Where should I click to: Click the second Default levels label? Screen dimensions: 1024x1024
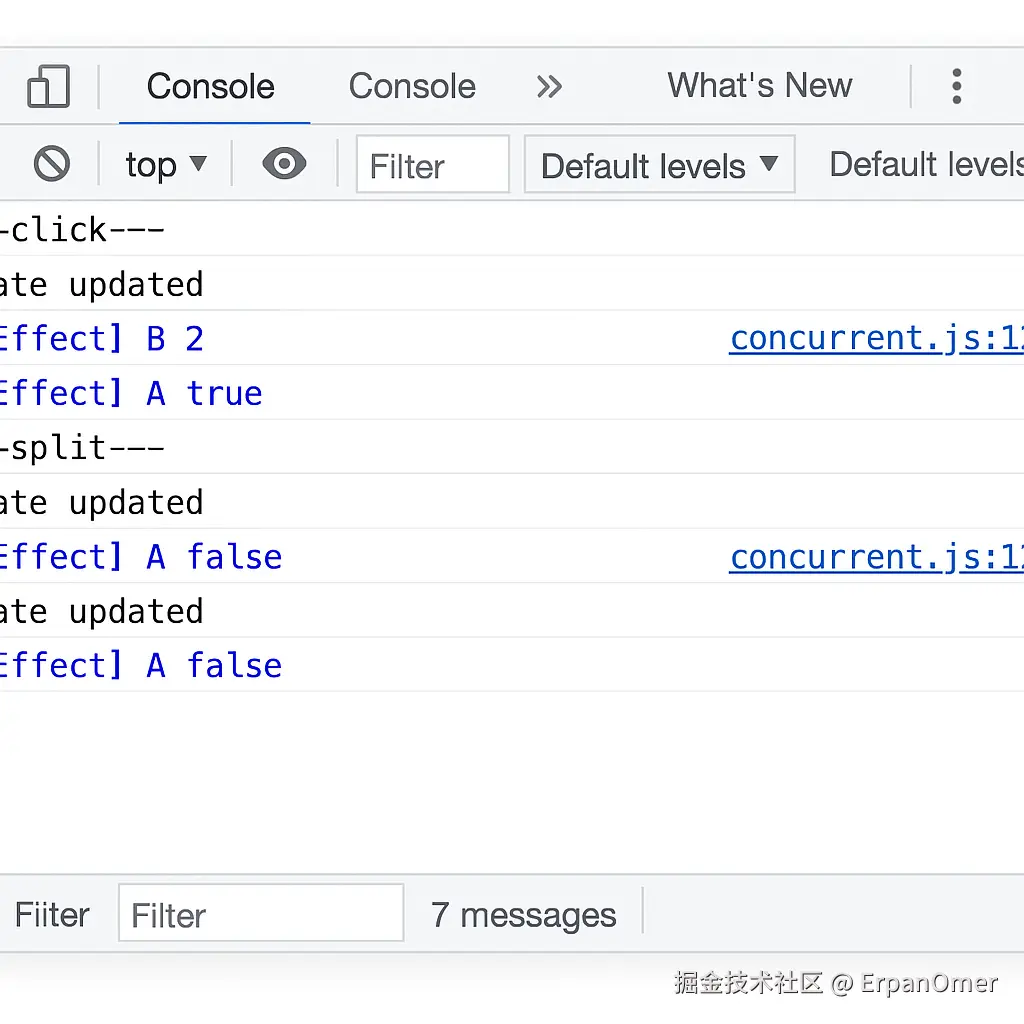pyautogui.click(x=925, y=165)
